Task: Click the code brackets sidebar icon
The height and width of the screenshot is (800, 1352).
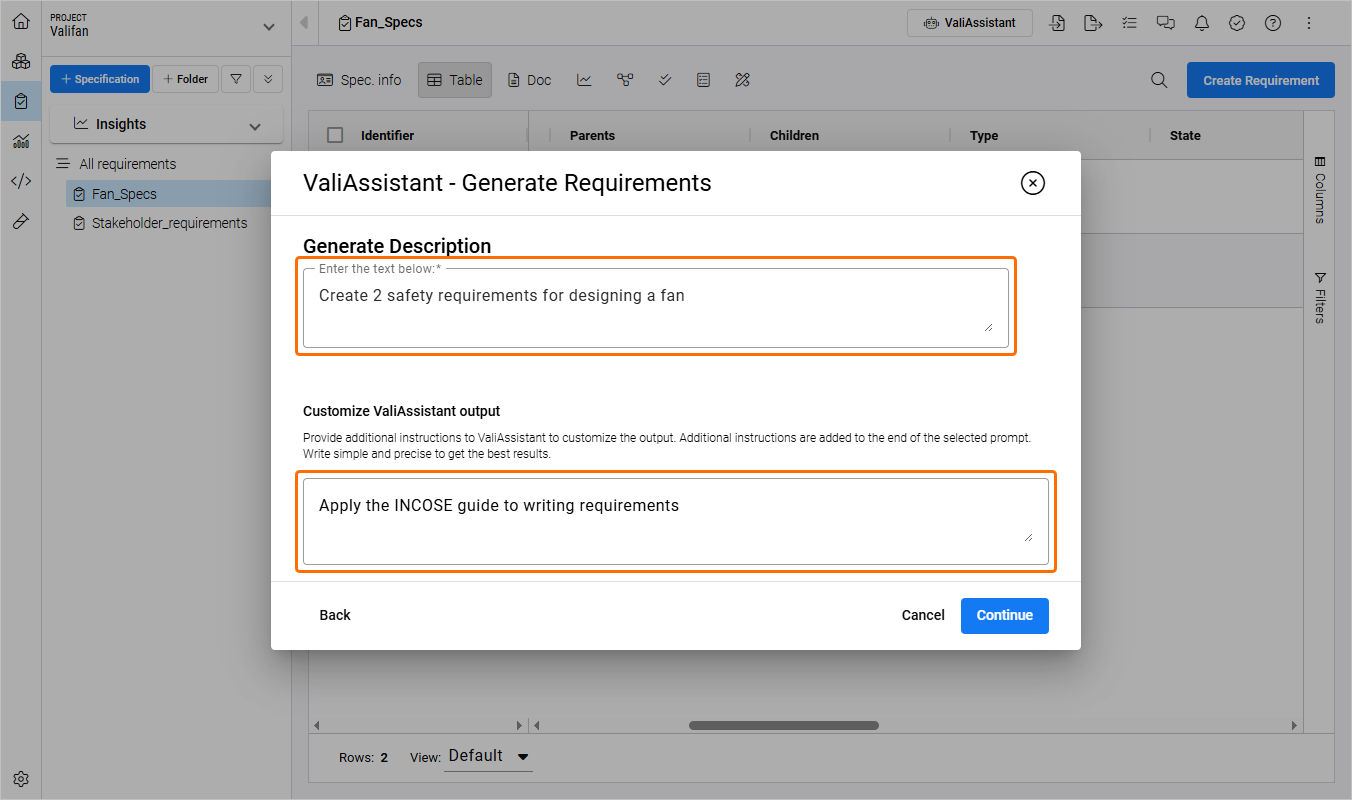Action: [x=21, y=181]
